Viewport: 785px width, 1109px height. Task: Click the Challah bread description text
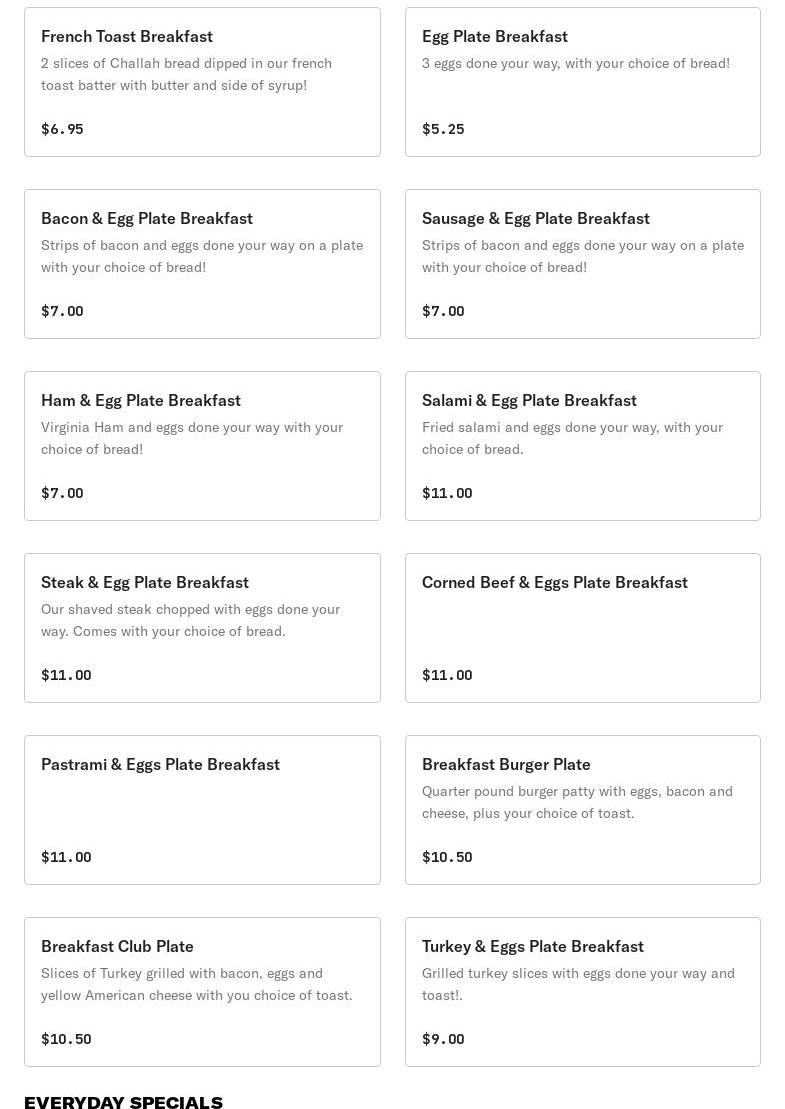tap(186, 74)
